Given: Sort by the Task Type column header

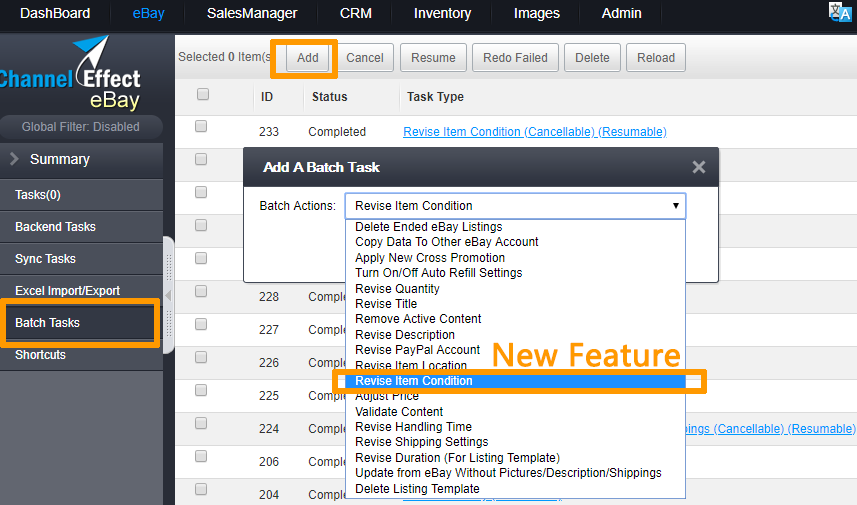Looking at the screenshot, I should pyautogui.click(x=435, y=97).
